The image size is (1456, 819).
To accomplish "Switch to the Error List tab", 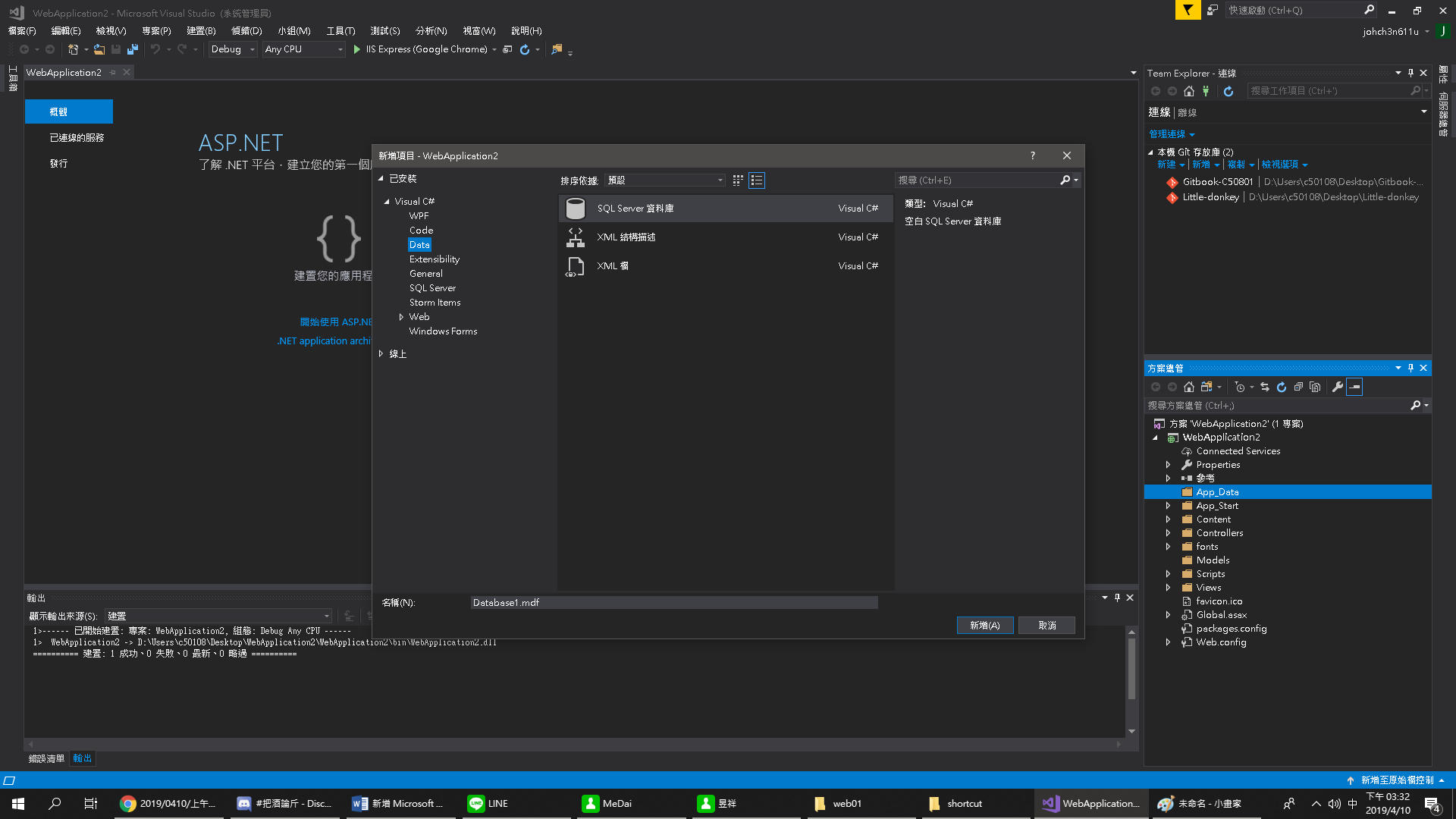I will (x=46, y=758).
